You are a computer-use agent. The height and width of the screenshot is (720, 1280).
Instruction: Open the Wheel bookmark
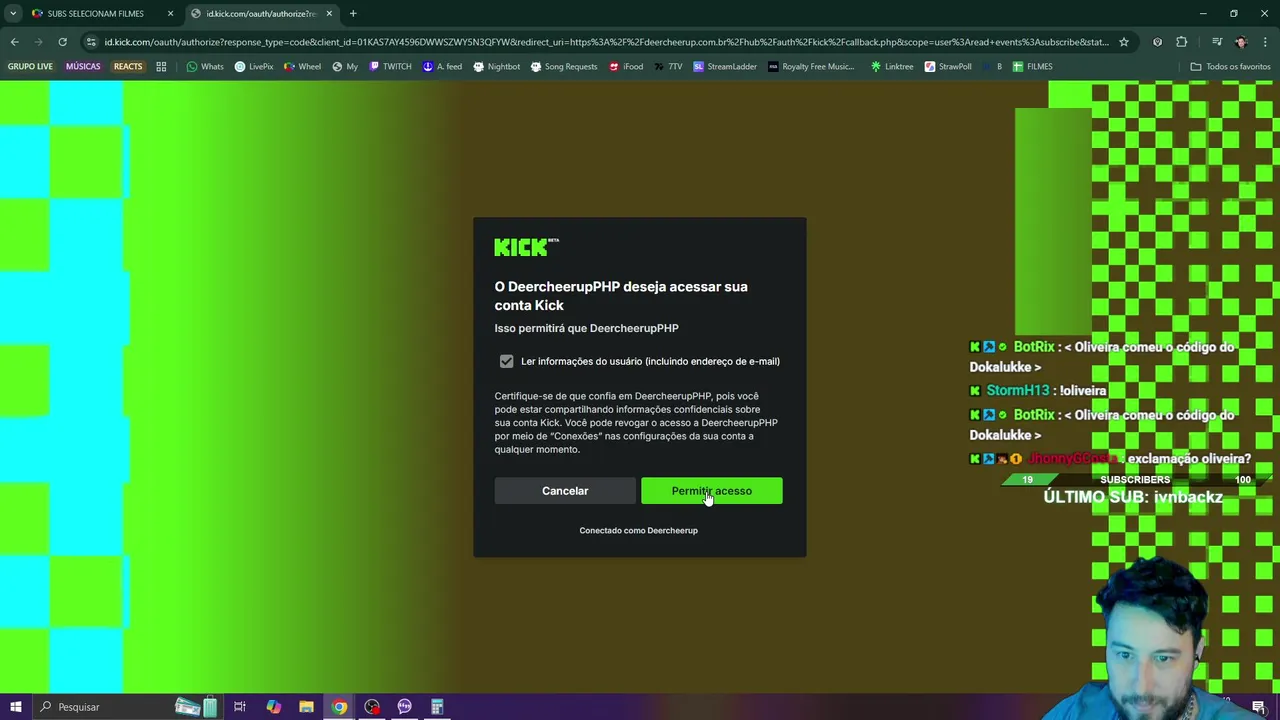[x=302, y=67]
